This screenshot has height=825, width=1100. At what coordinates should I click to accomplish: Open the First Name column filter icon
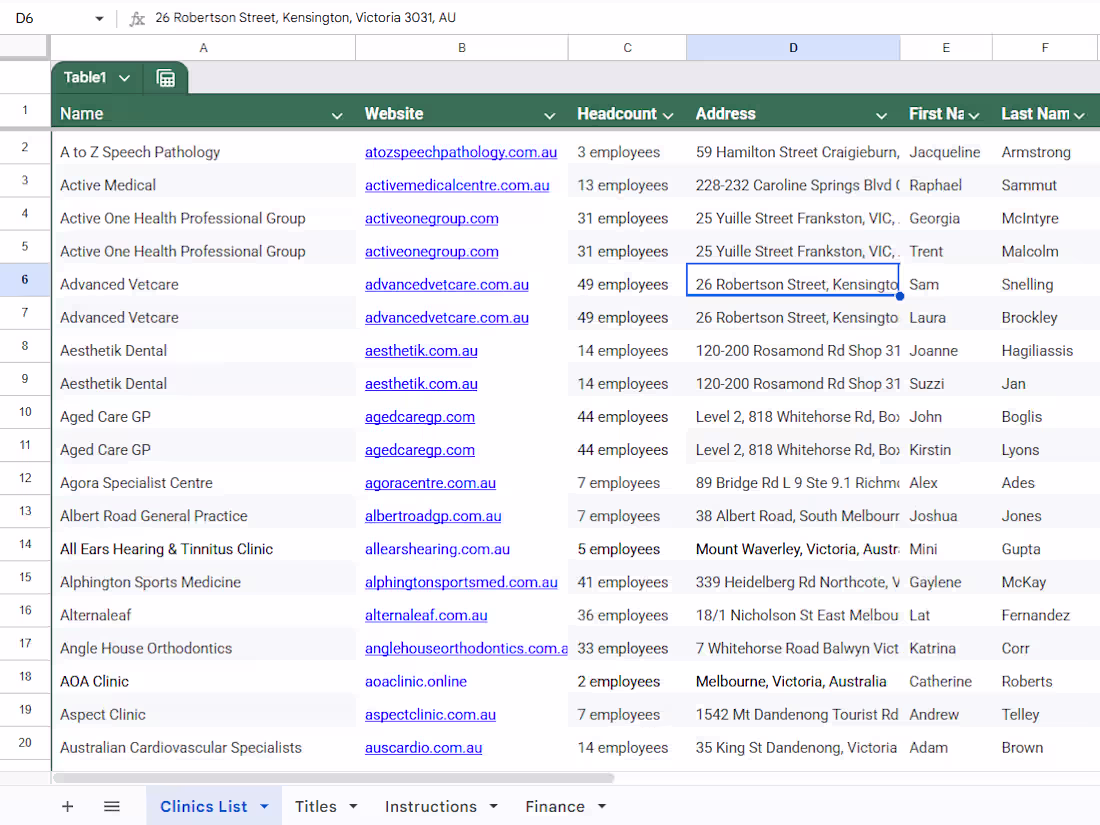point(973,114)
